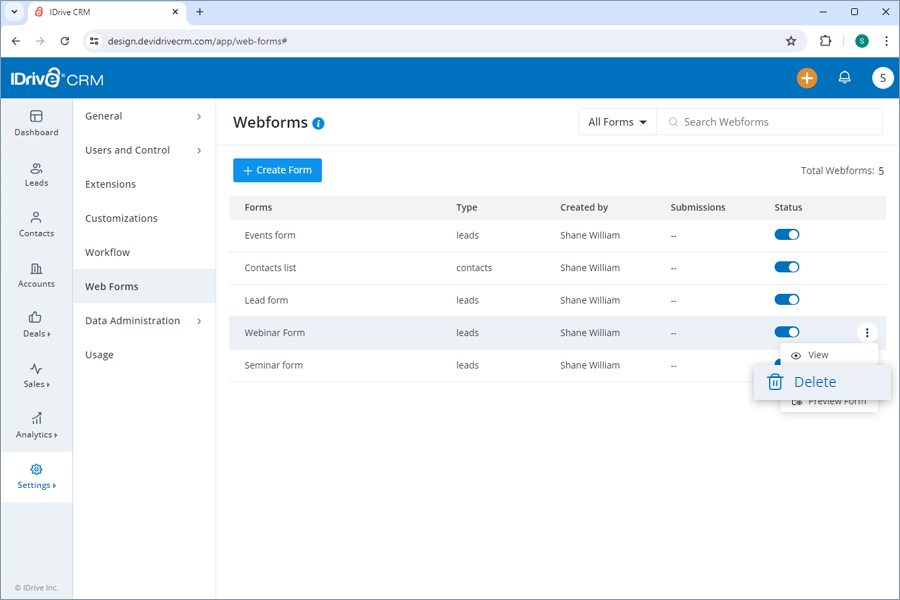This screenshot has width=900, height=600.
Task: Open the three-dot menu on Webinar Form
Action: [867, 332]
